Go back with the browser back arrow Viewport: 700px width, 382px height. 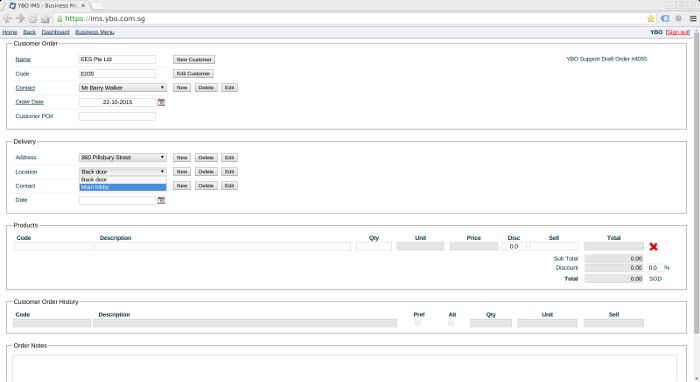coord(7,19)
